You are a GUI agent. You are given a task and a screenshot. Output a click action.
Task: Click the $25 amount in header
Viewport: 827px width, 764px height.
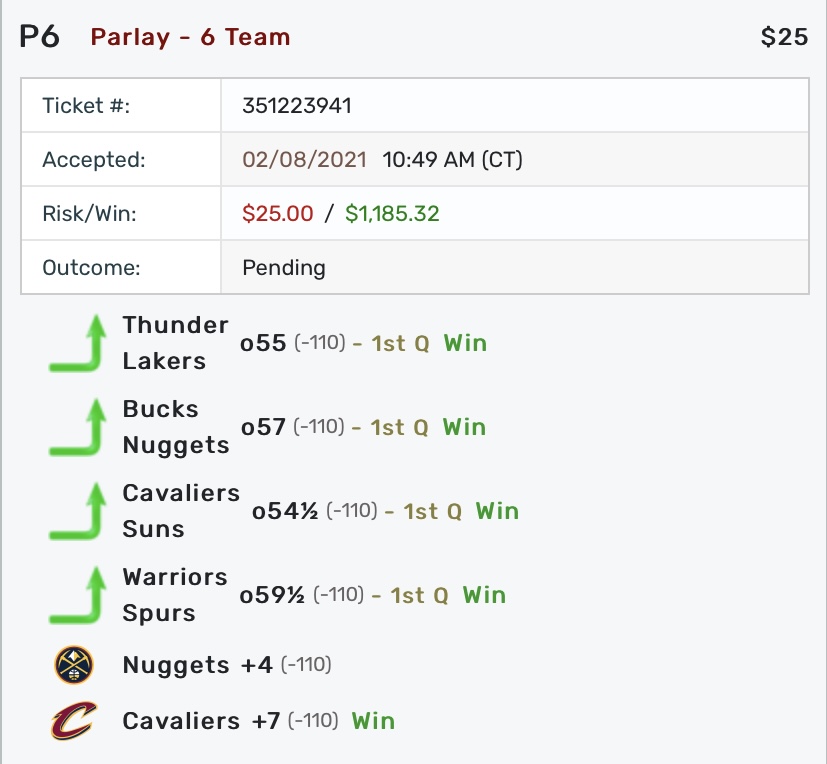(x=784, y=38)
